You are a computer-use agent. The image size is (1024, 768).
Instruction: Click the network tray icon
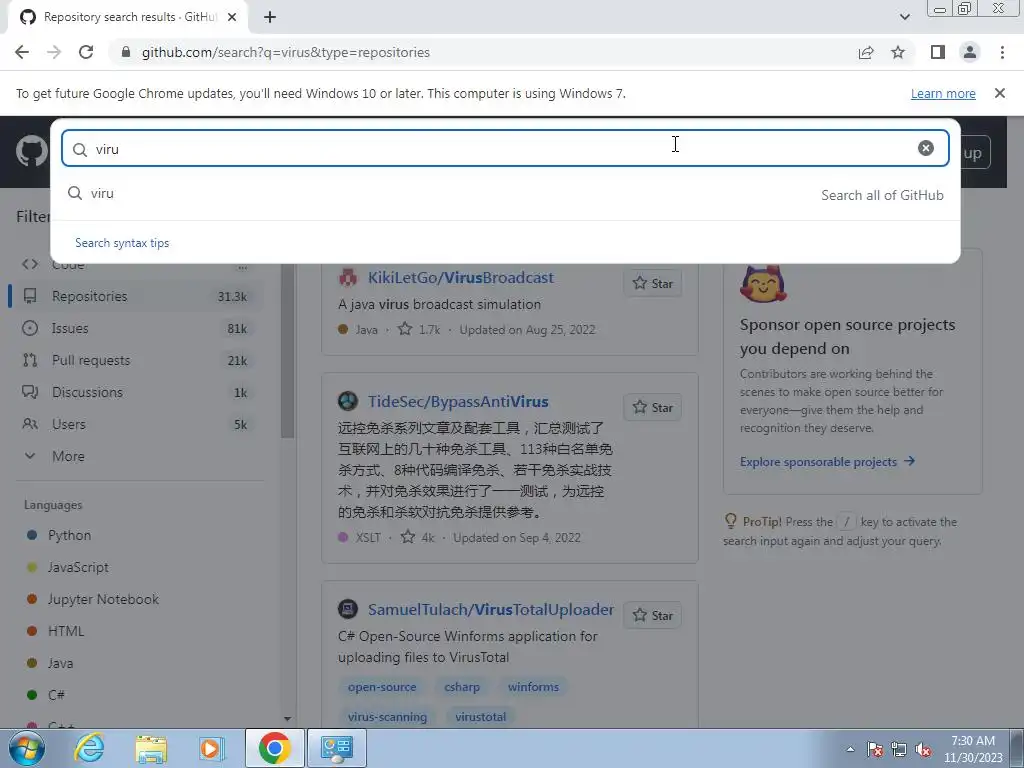coord(899,749)
